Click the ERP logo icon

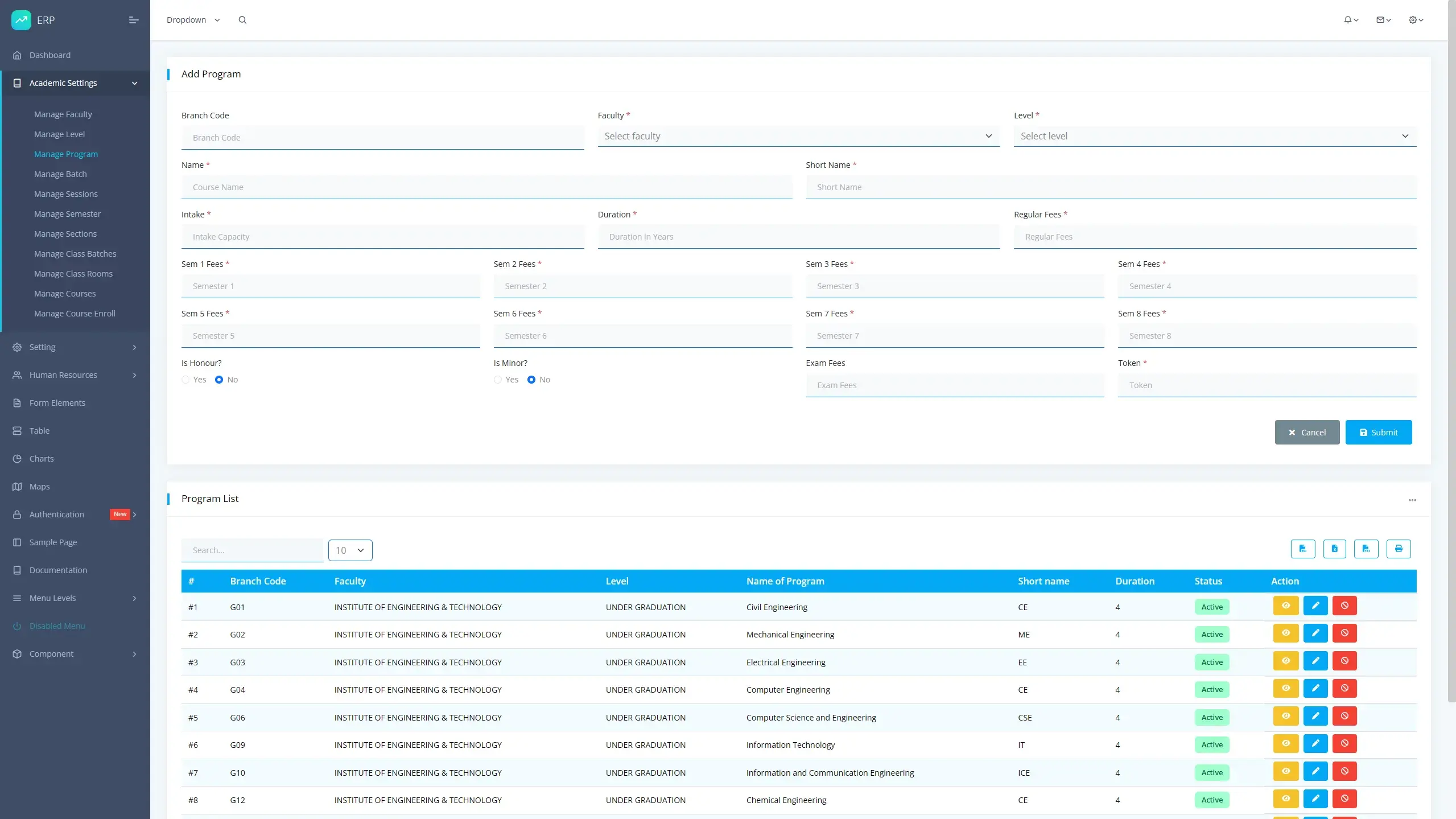point(22,20)
